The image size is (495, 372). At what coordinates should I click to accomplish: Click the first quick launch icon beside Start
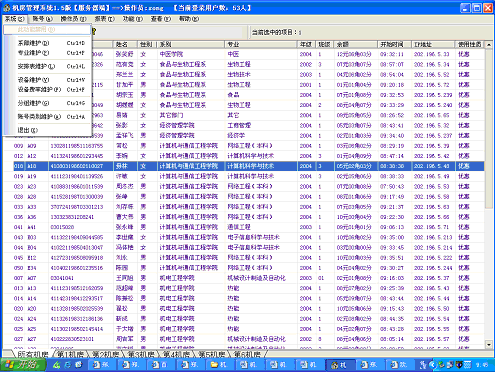(57, 365)
